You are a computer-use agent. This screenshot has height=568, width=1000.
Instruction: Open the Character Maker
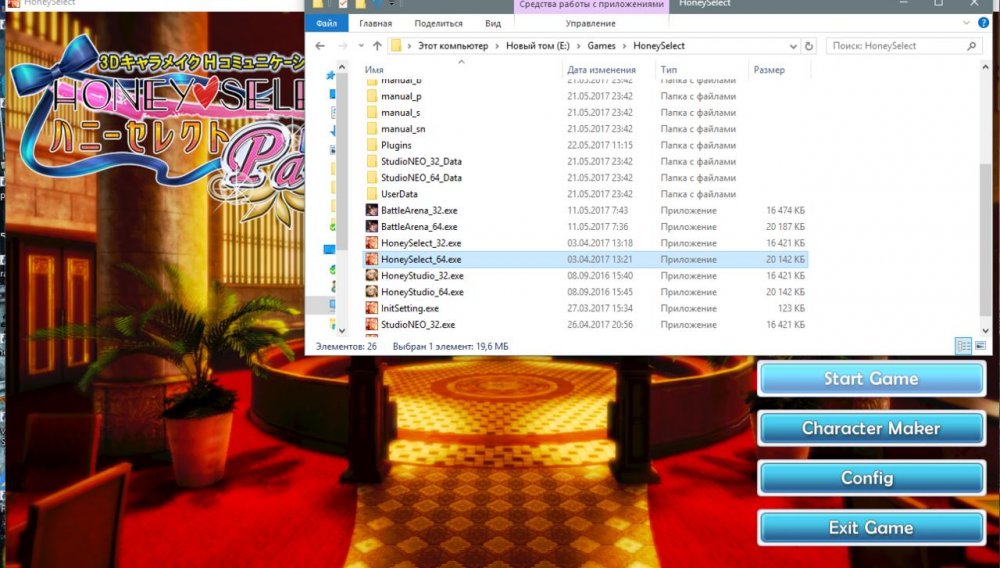coord(871,428)
